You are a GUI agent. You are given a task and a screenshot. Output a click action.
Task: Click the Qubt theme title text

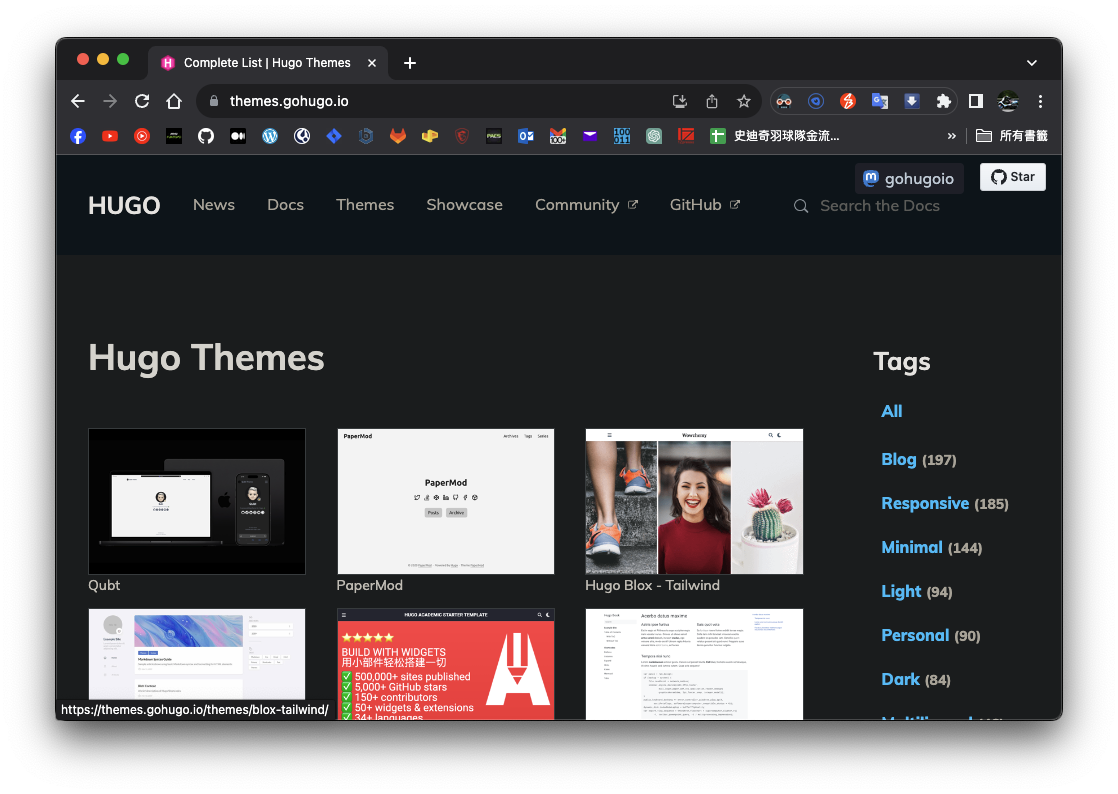104,585
